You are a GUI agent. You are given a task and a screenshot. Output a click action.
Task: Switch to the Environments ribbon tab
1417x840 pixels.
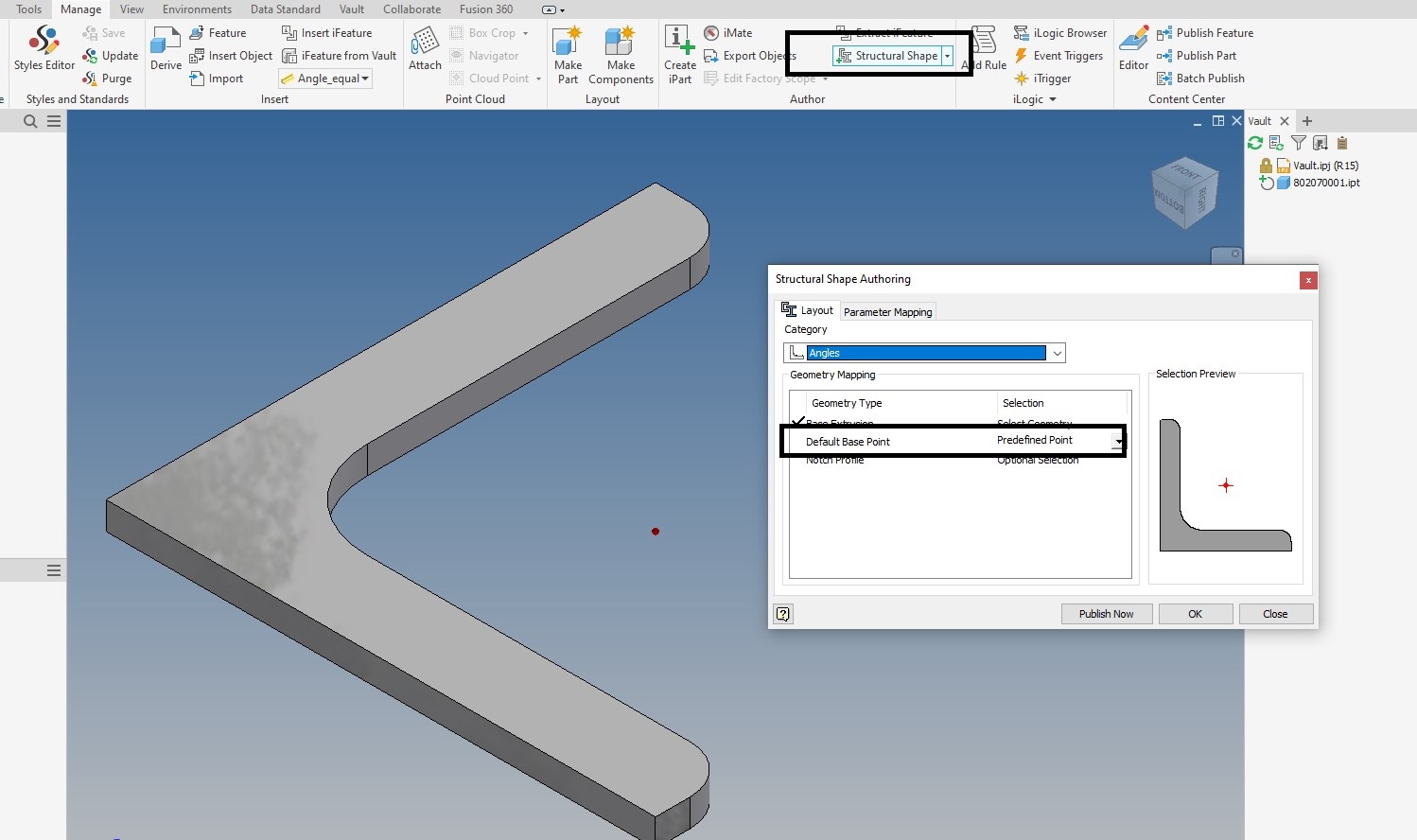coord(197,9)
